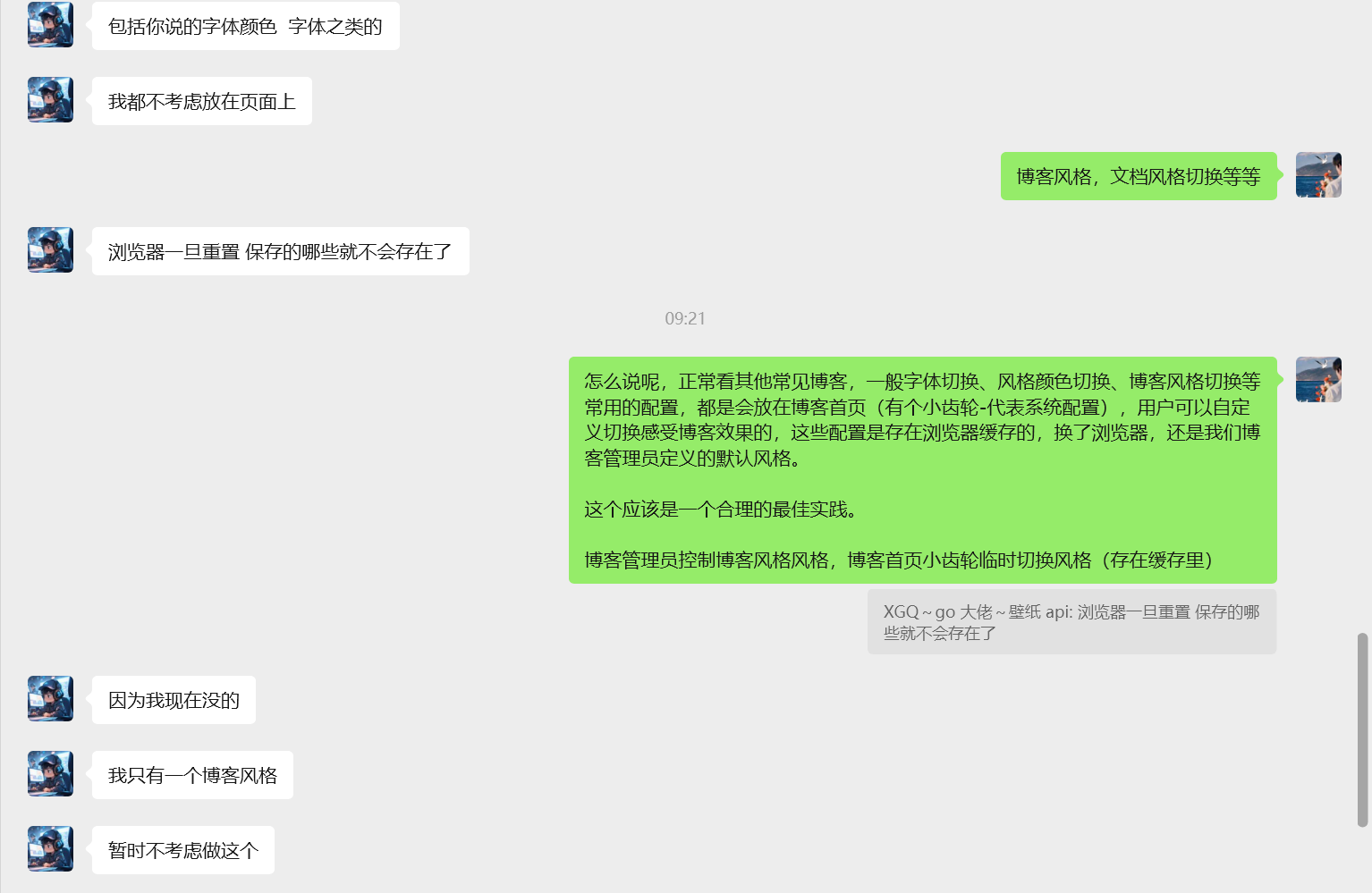
Task: Click scrollbar track above the thumb
Action: 1362,313
